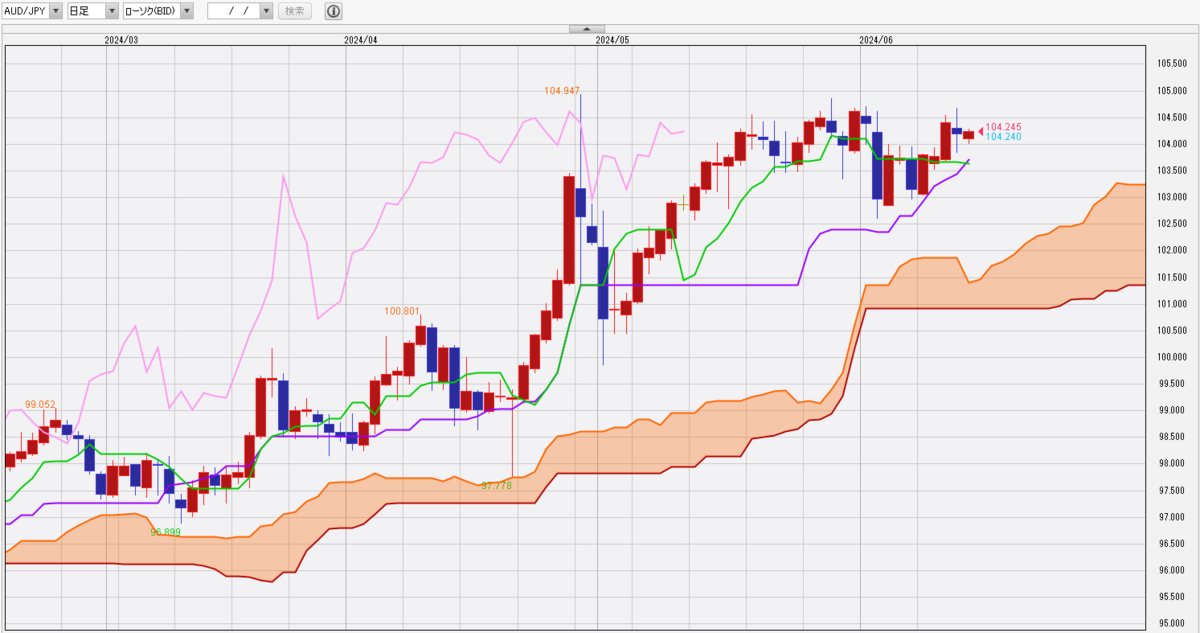Open the AUD/JPY currency pair dropdown

point(54,11)
